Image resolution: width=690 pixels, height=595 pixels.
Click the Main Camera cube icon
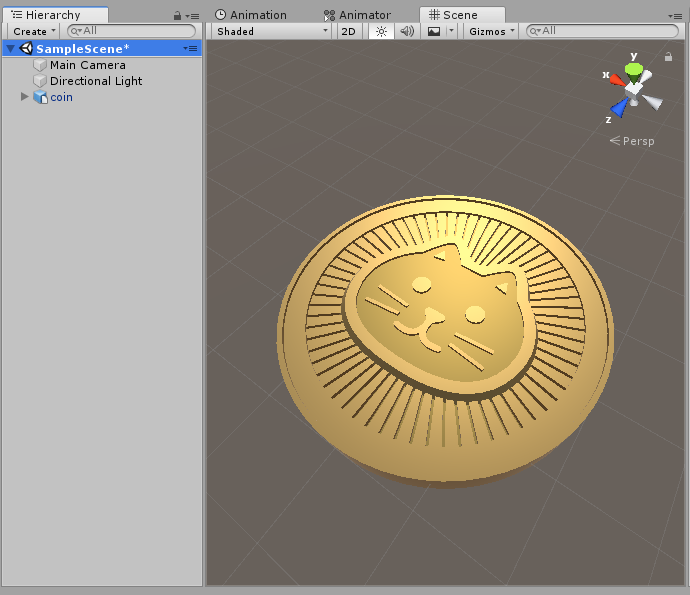(x=40, y=65)
